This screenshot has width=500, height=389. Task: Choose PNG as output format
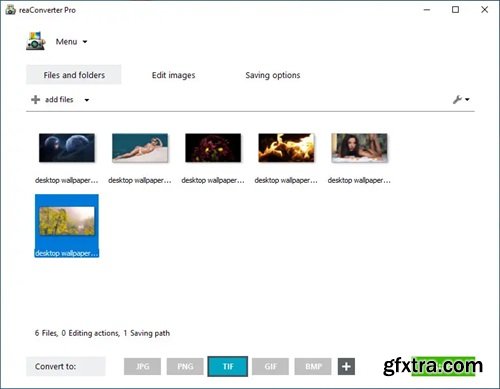[x=185, y=367]
